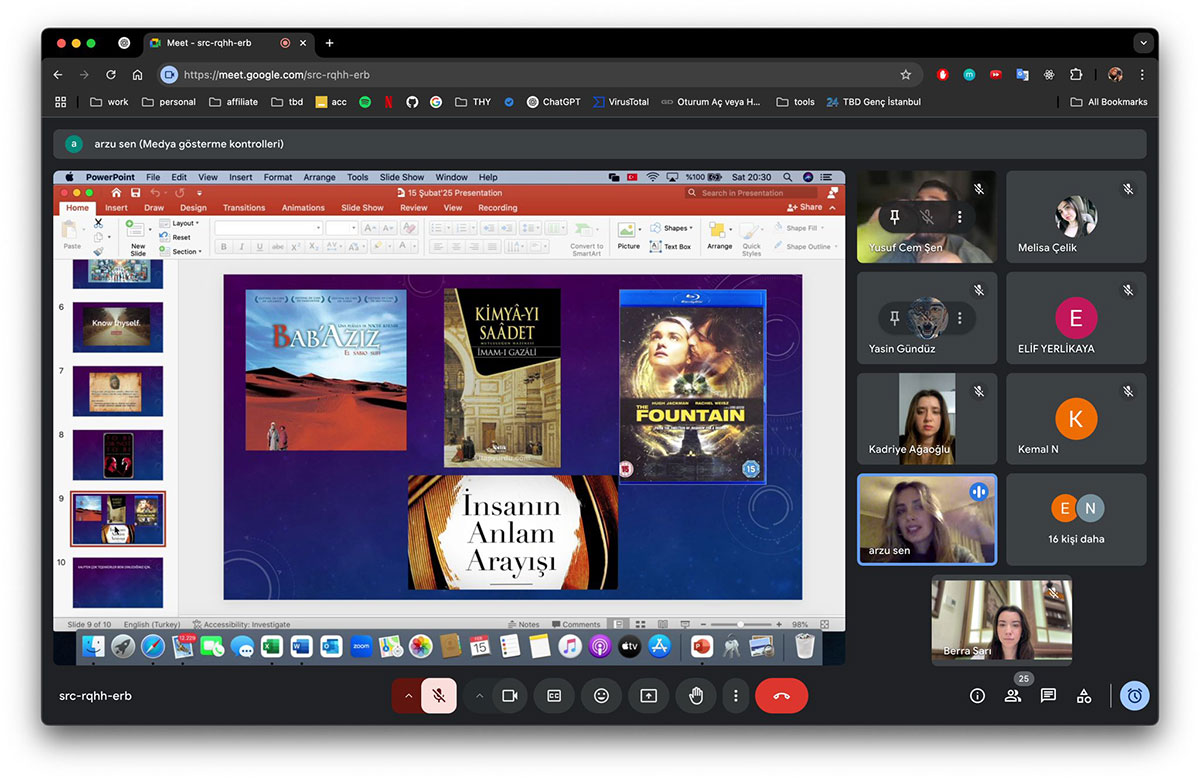The height and width of the screenshot is (780, 1200).
Task: Raise your hand in the meeting
Action: click(695, 696)
